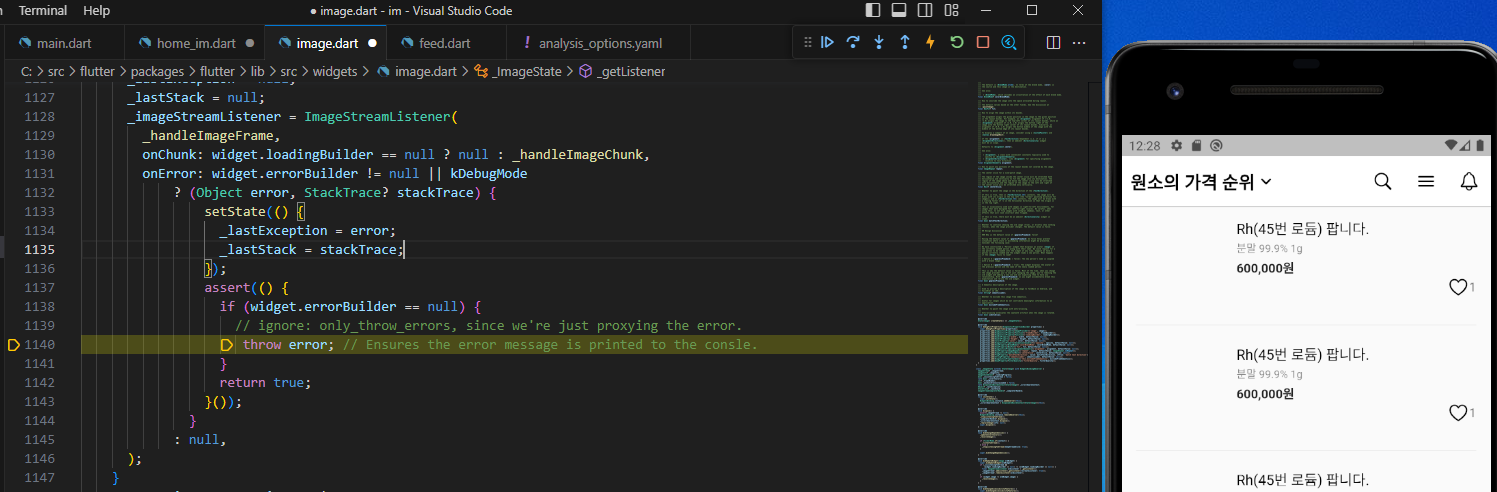Click the debug Step Over icon
Image resolution: width=1497 pixels, height=492 pixels.
coord(853,42)
